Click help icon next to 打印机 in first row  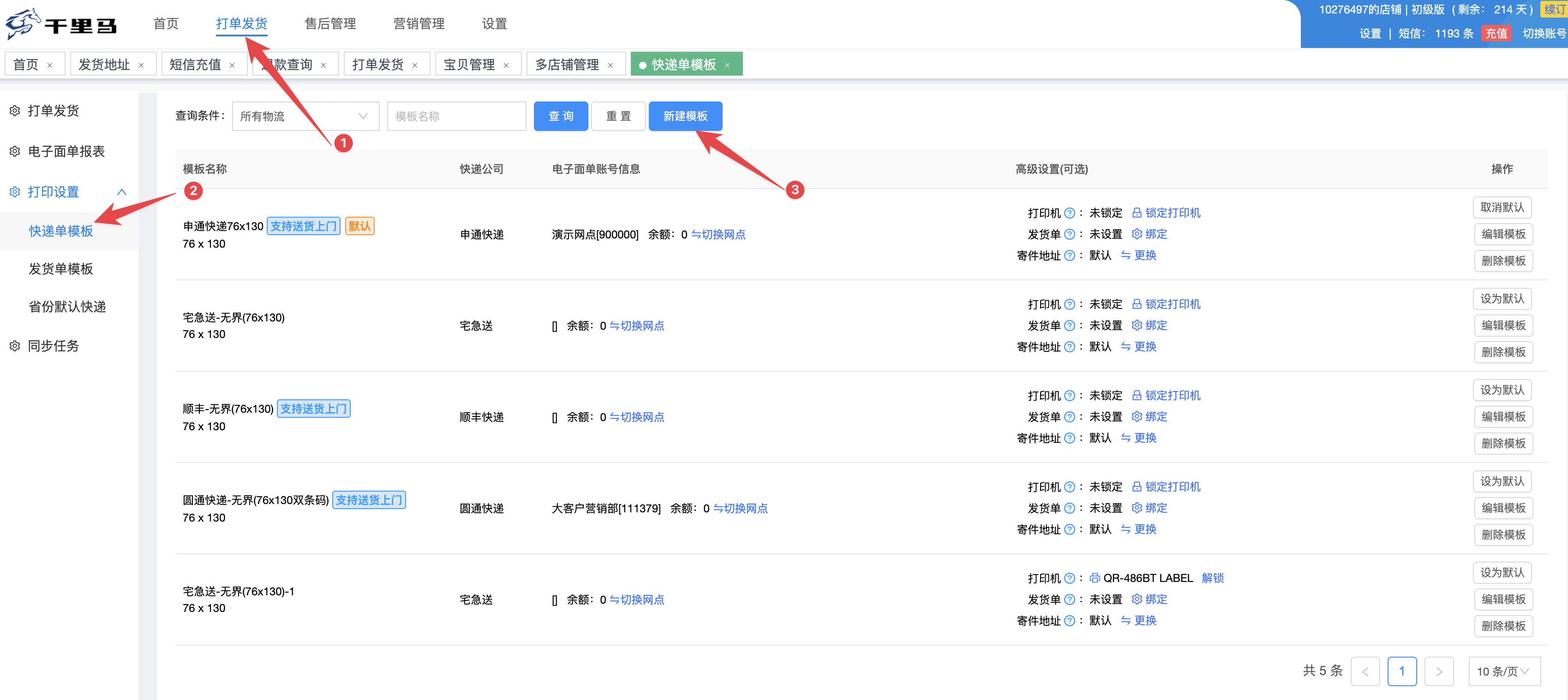coord(1069,214)
